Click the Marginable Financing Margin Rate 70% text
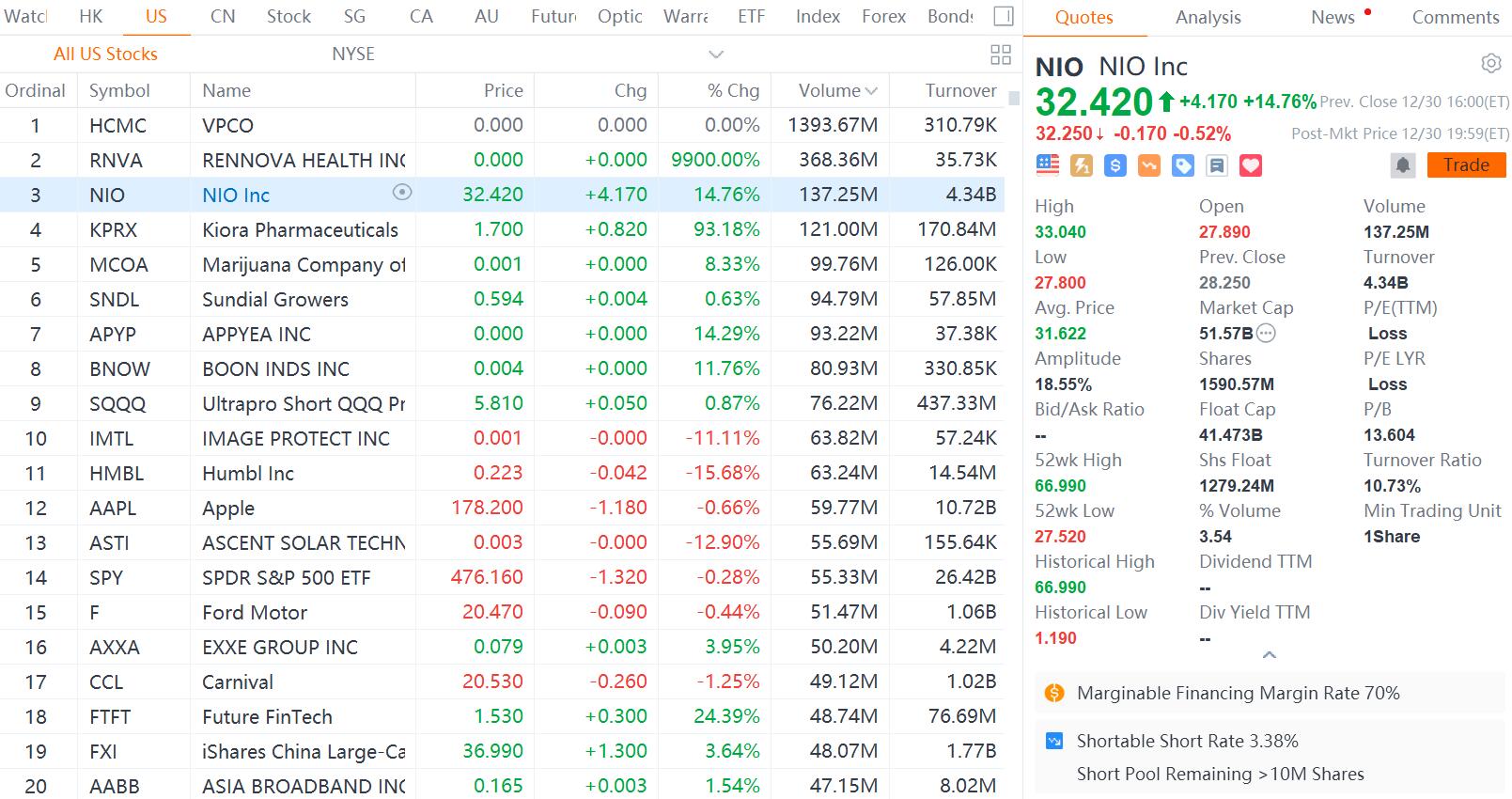1512x799 pixels. pyautogui.click(x=1239, y=693)
